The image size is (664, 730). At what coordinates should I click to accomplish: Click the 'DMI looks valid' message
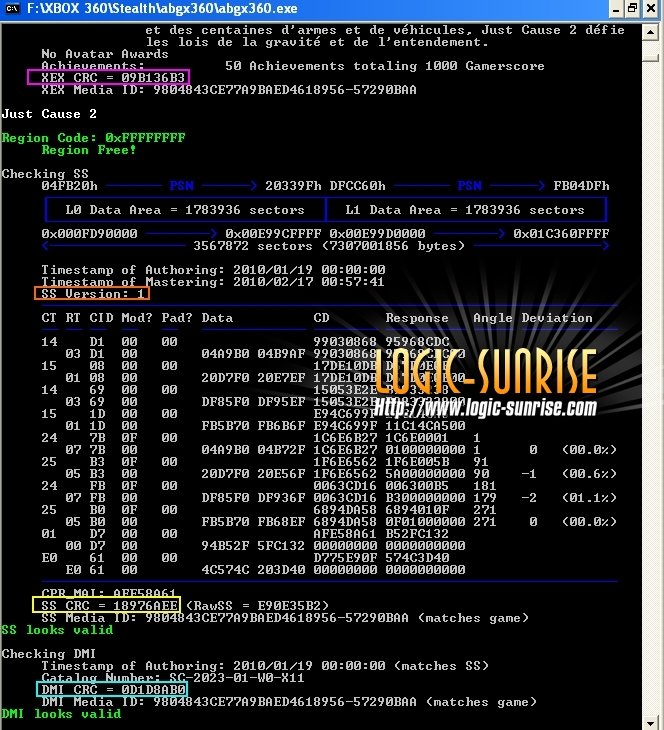click(x=61, y=714)
